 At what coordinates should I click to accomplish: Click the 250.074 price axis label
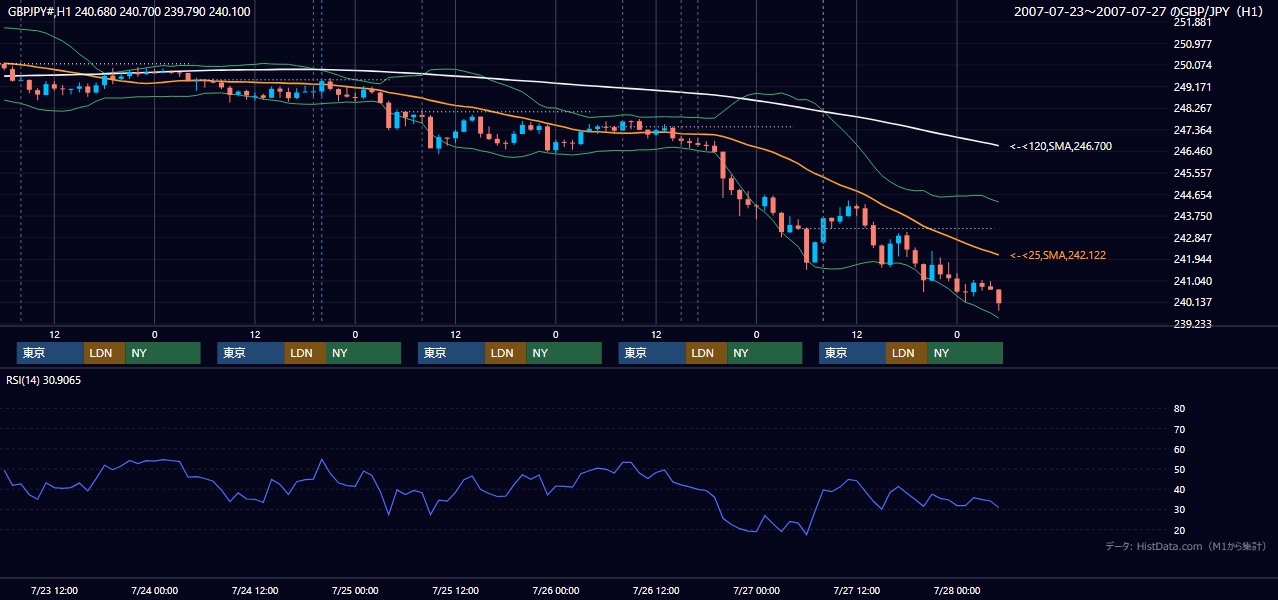click(1193, 66)
